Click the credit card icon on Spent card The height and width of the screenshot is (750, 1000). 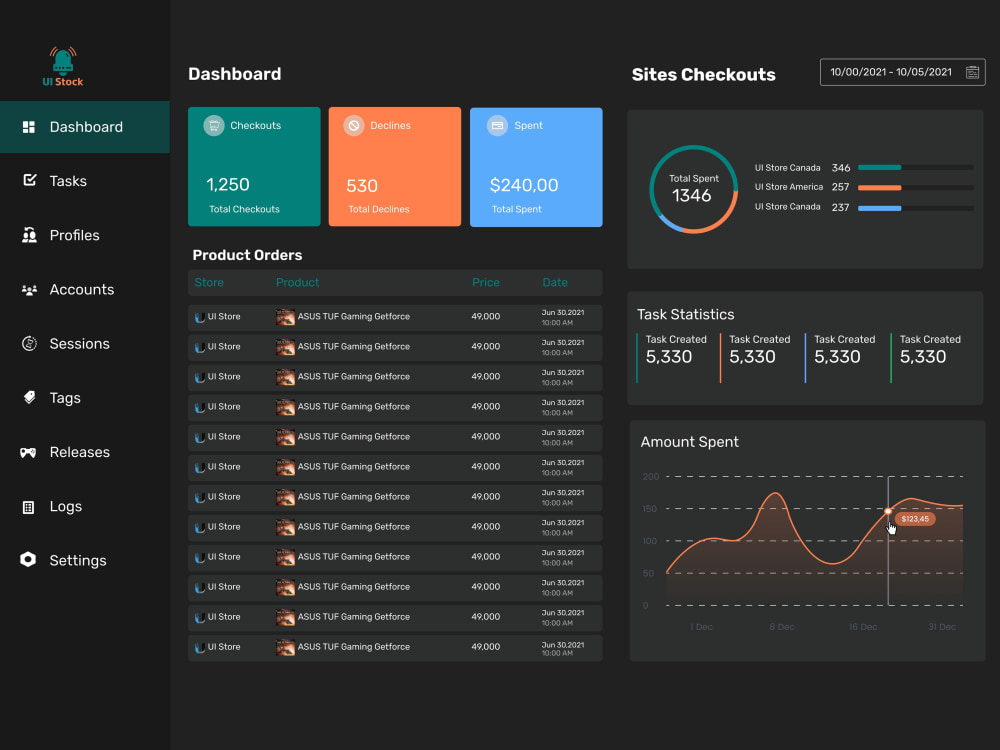click(497, 126)
